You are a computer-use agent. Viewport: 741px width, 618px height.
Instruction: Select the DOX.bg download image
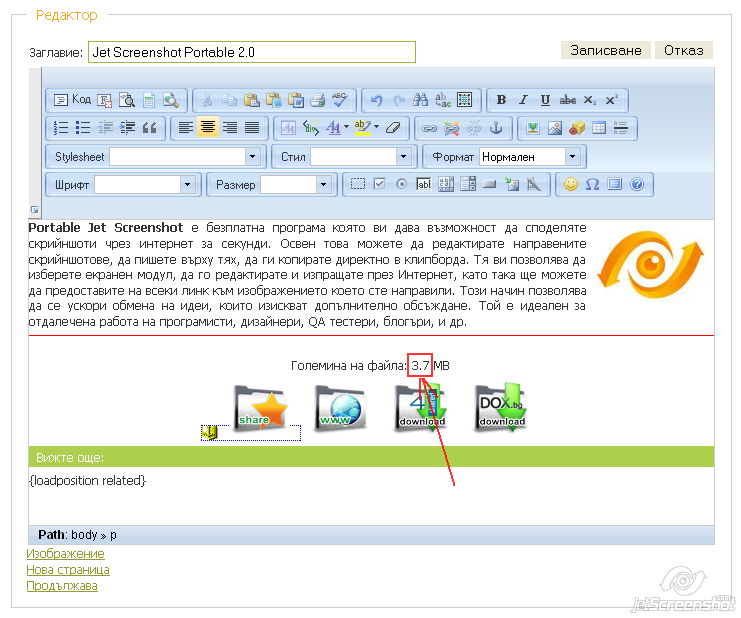pos(501,407)
